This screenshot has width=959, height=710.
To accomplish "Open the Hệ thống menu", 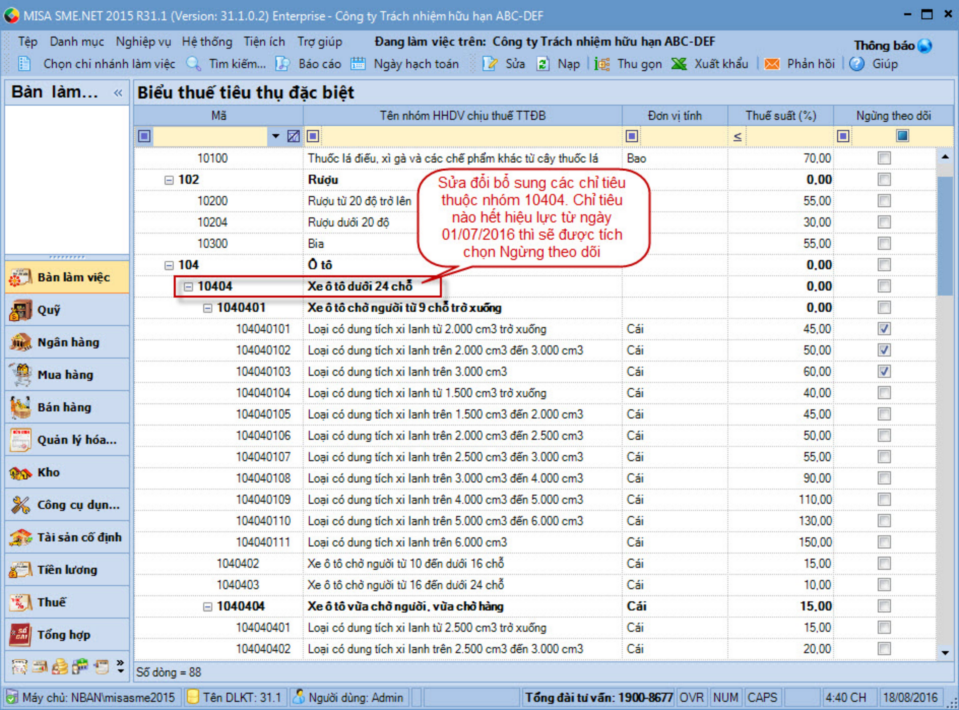I will pyautogui.click(x=207, y=42).
